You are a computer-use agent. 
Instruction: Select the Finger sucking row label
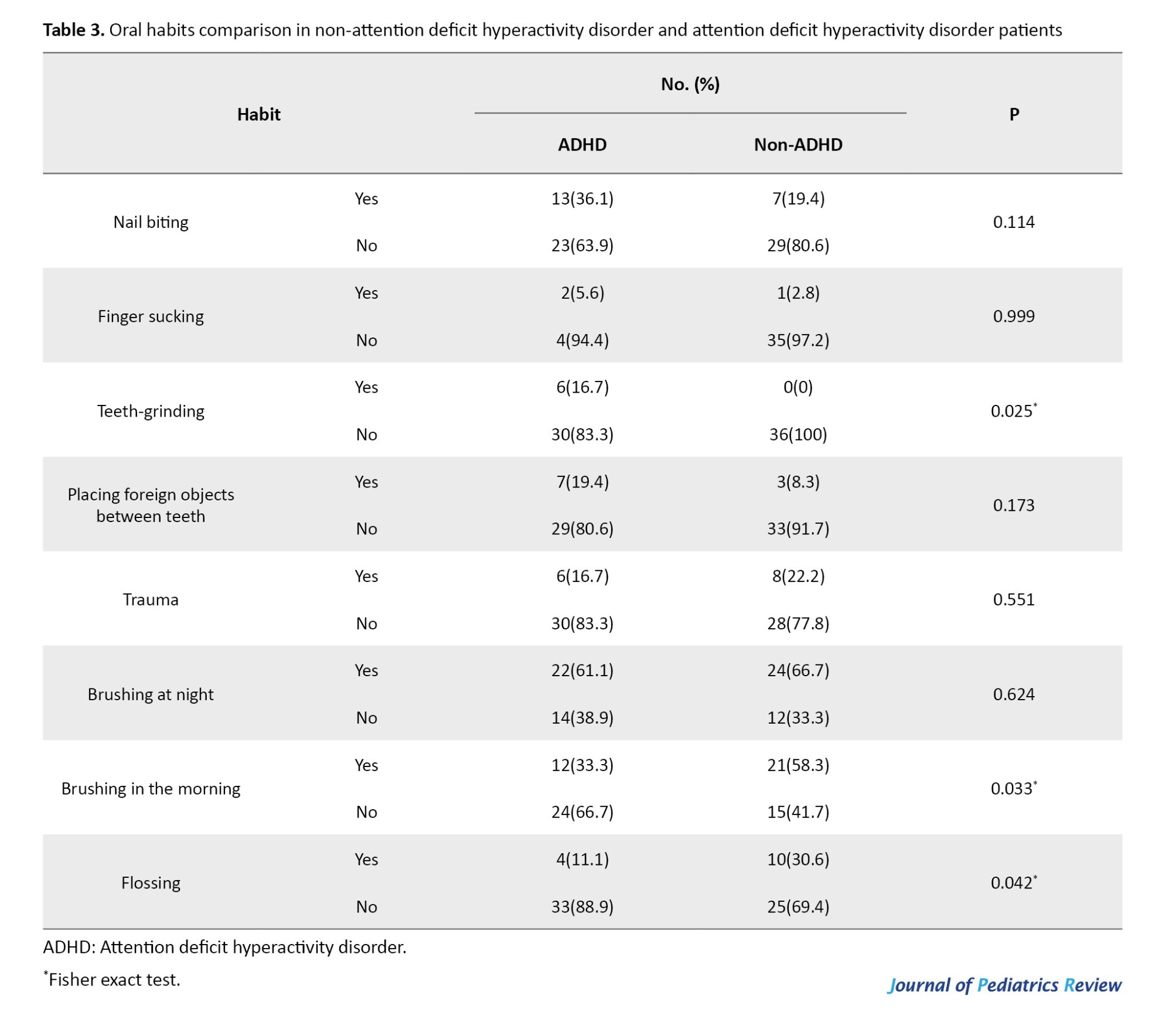(x=151, y=316)
